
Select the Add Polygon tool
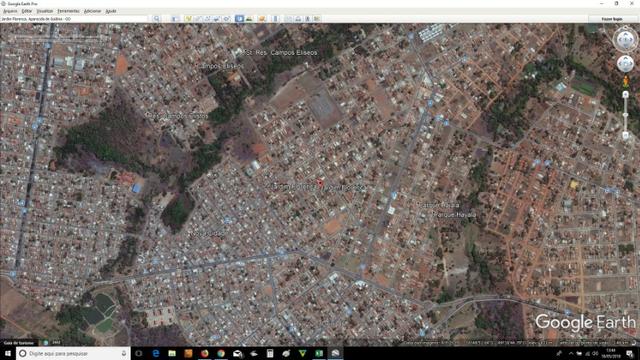tap(198, 19)
